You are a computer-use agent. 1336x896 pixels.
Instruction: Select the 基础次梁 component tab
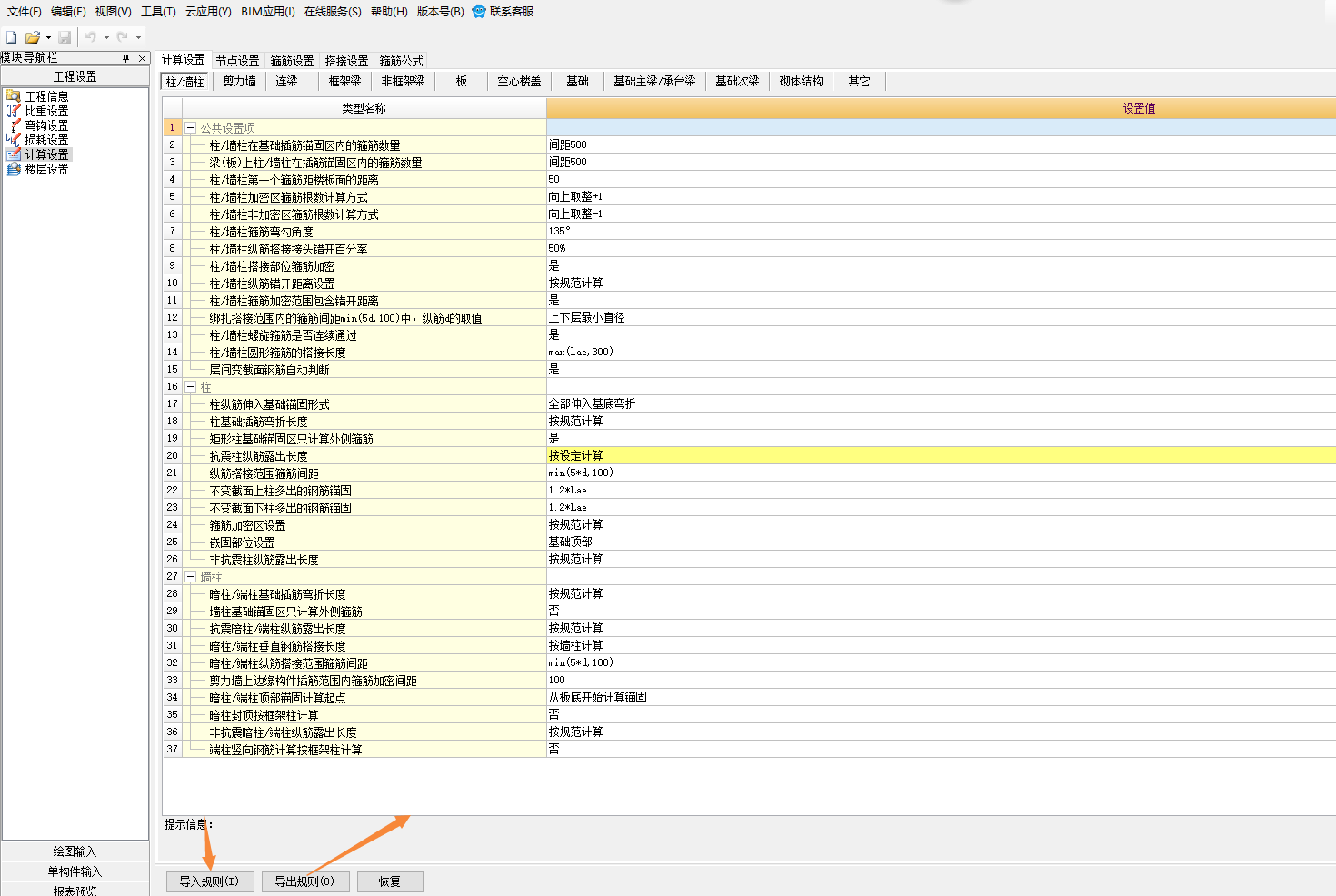pyautogui.click(x=737, y=81)
